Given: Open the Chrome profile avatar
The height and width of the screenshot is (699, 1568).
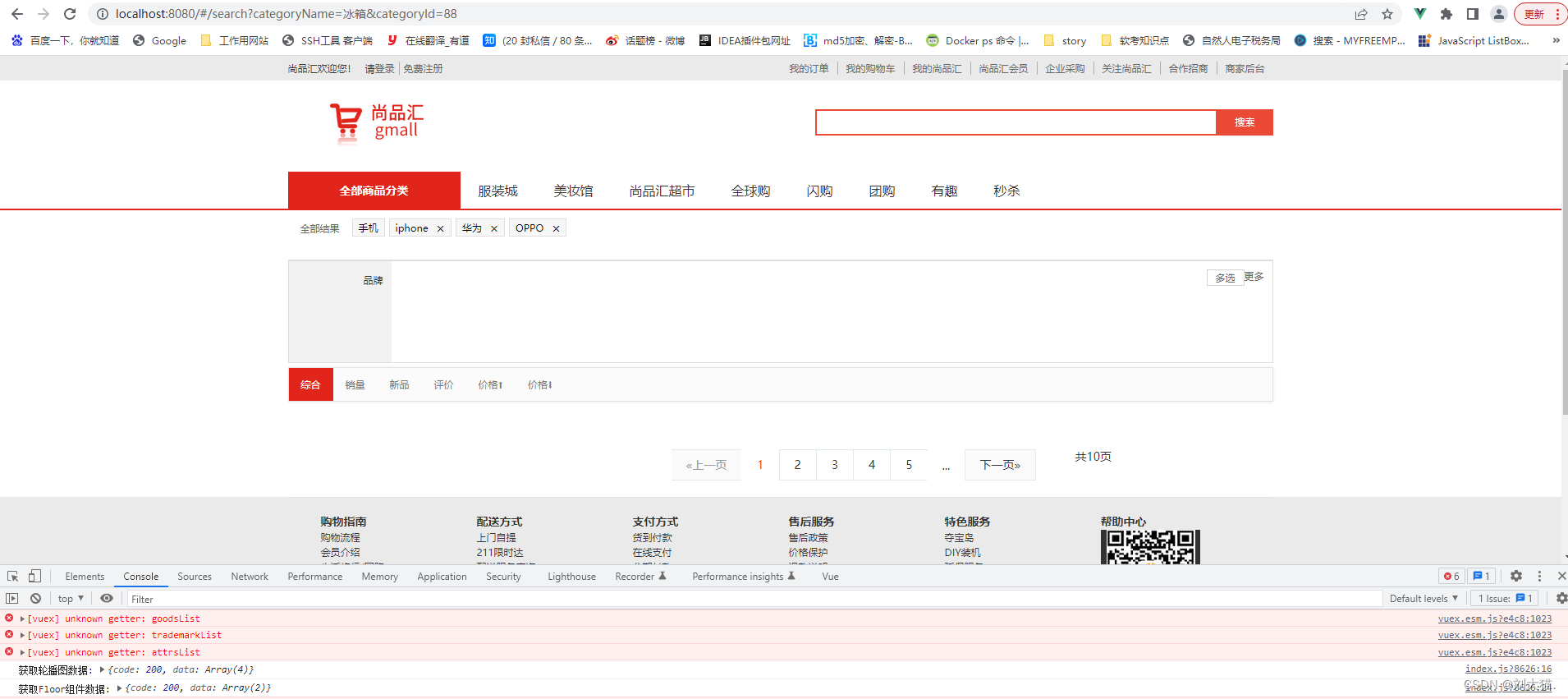Looking at the screenshot, I should click(1499, 14).
